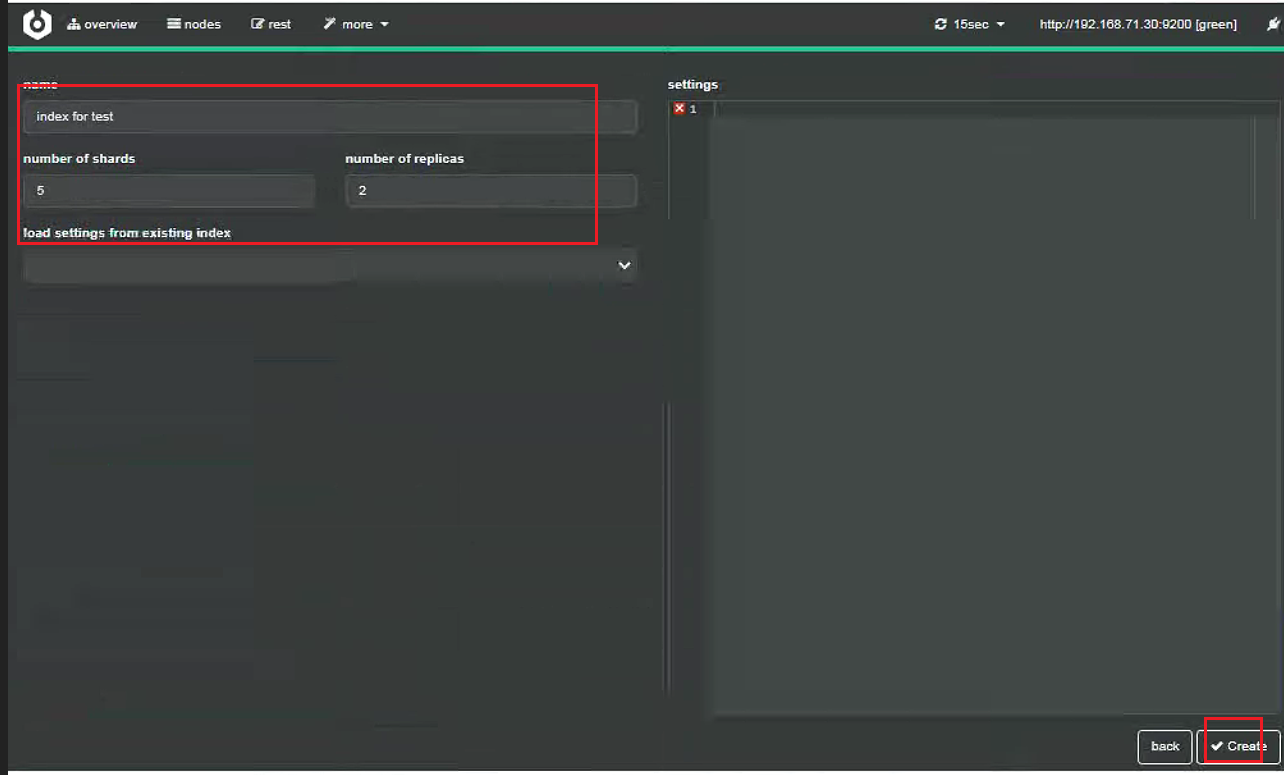Screen dimensions: 1284x775
Task: Open the rest client tab
Action: [x=271, y=24]
